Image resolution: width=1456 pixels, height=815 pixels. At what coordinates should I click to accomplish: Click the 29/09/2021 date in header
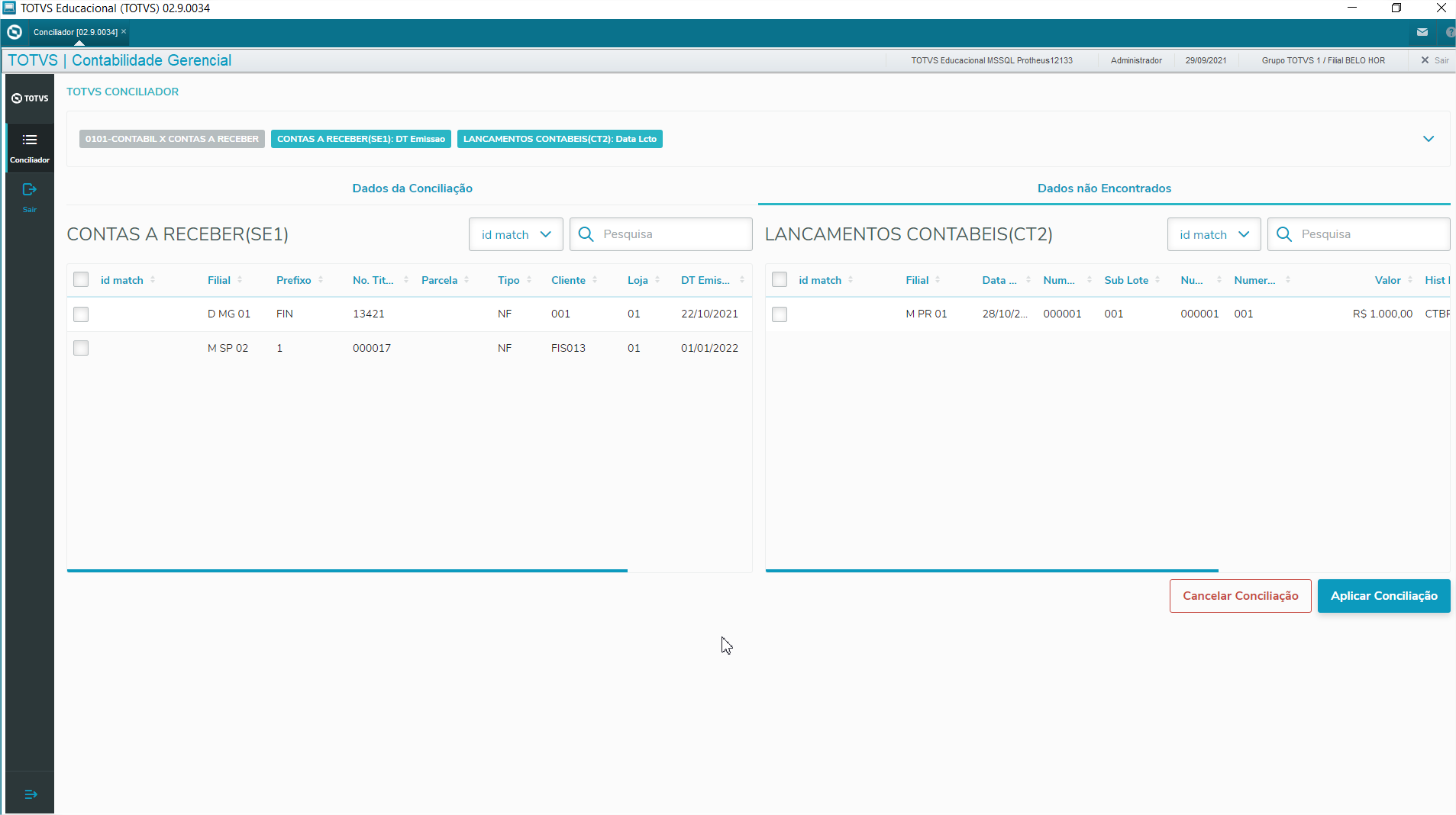tap(1206, 60)
